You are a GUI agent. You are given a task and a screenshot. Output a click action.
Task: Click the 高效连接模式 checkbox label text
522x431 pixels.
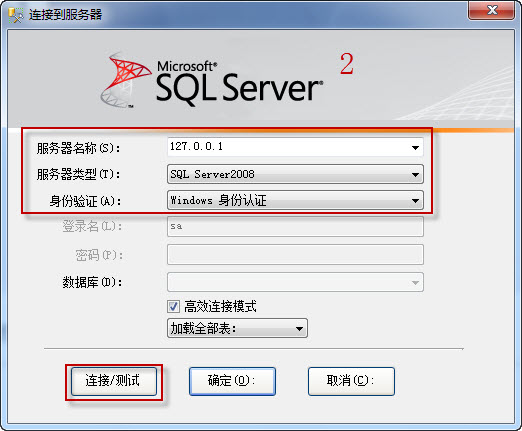pos(220,307)
